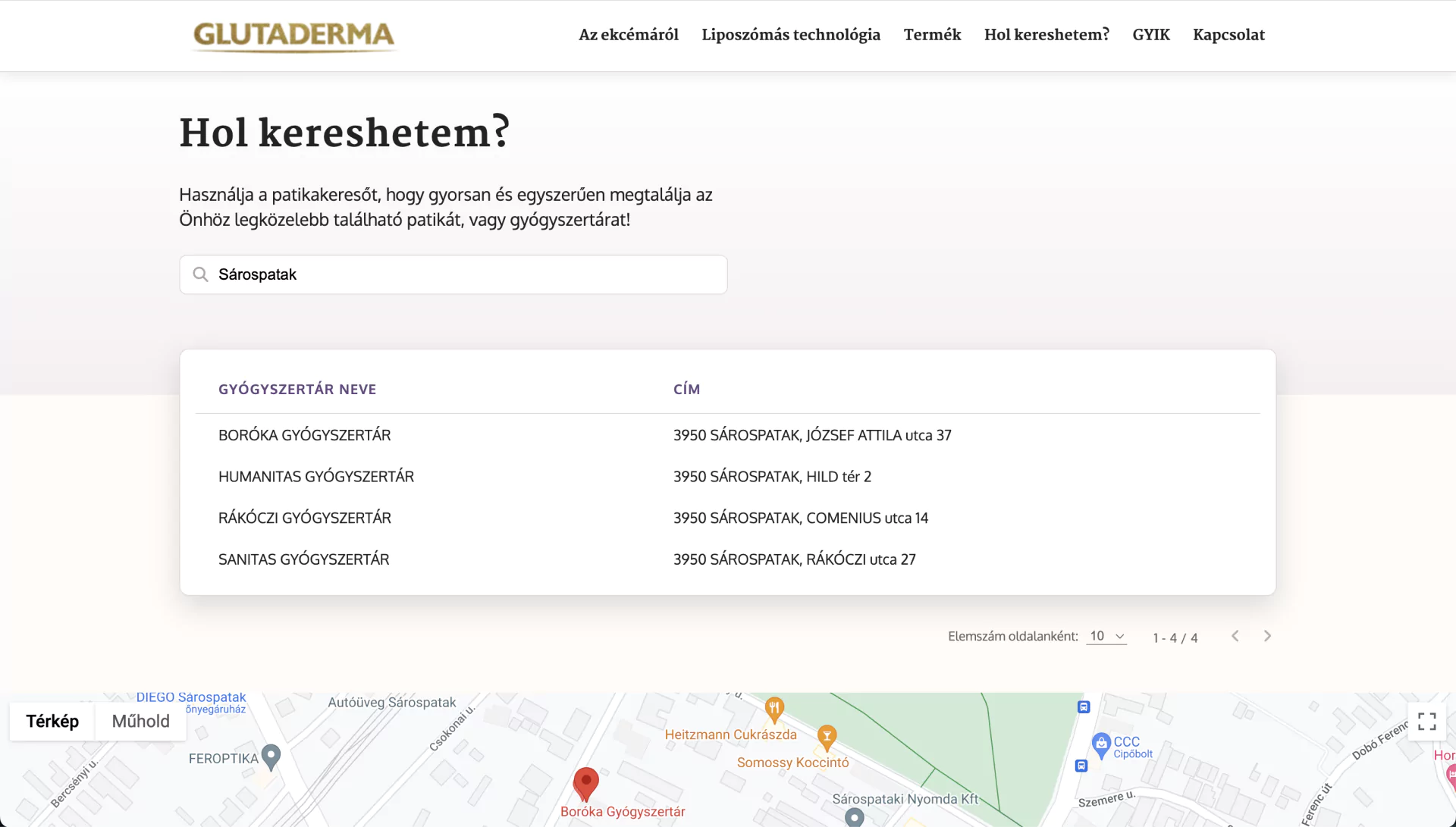Viewport: 1456px width, 827px height.
Task: Open the Termék menu item
Action: point(932,35)
